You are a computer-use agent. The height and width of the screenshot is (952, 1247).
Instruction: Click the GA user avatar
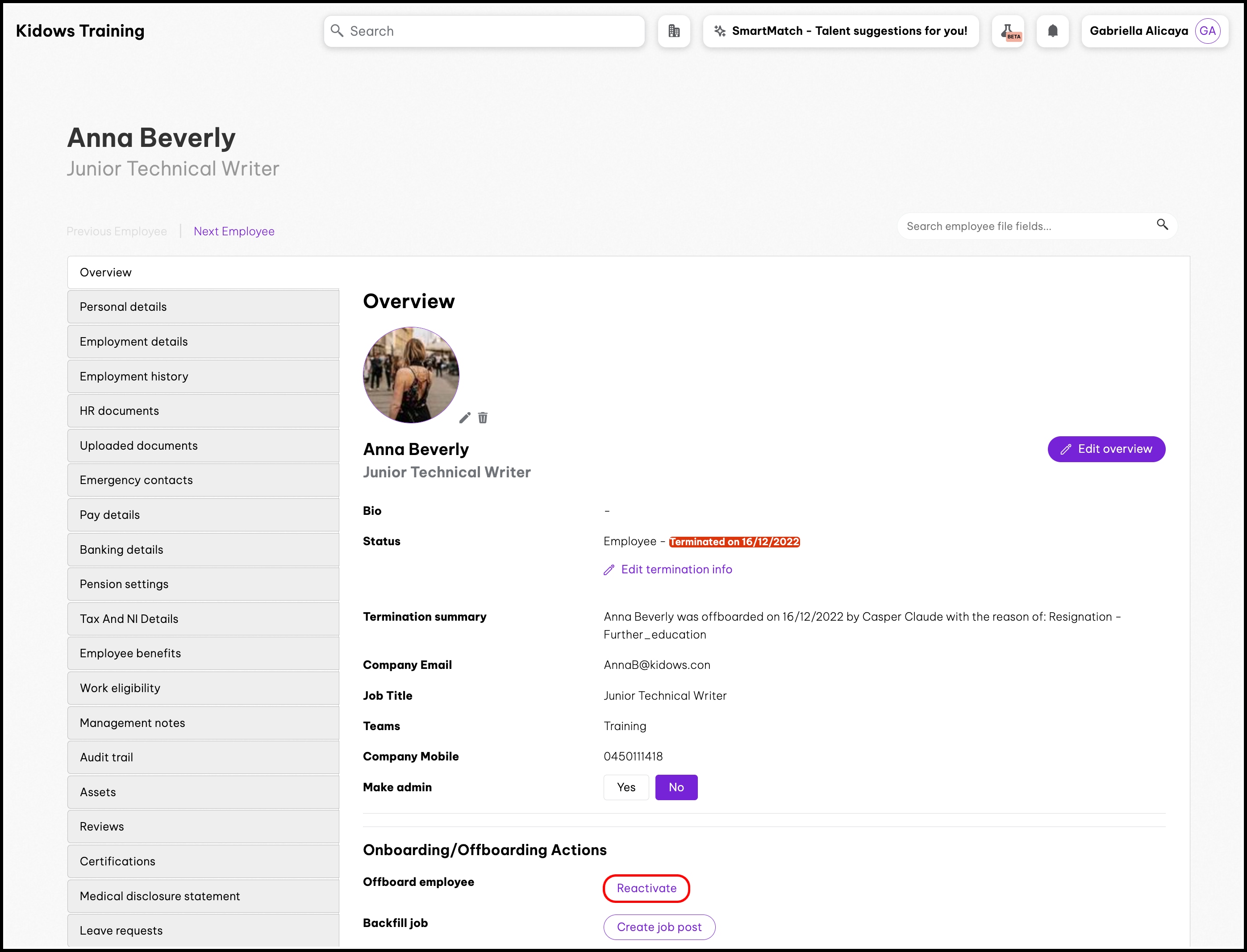click(x=1207, y=31)
